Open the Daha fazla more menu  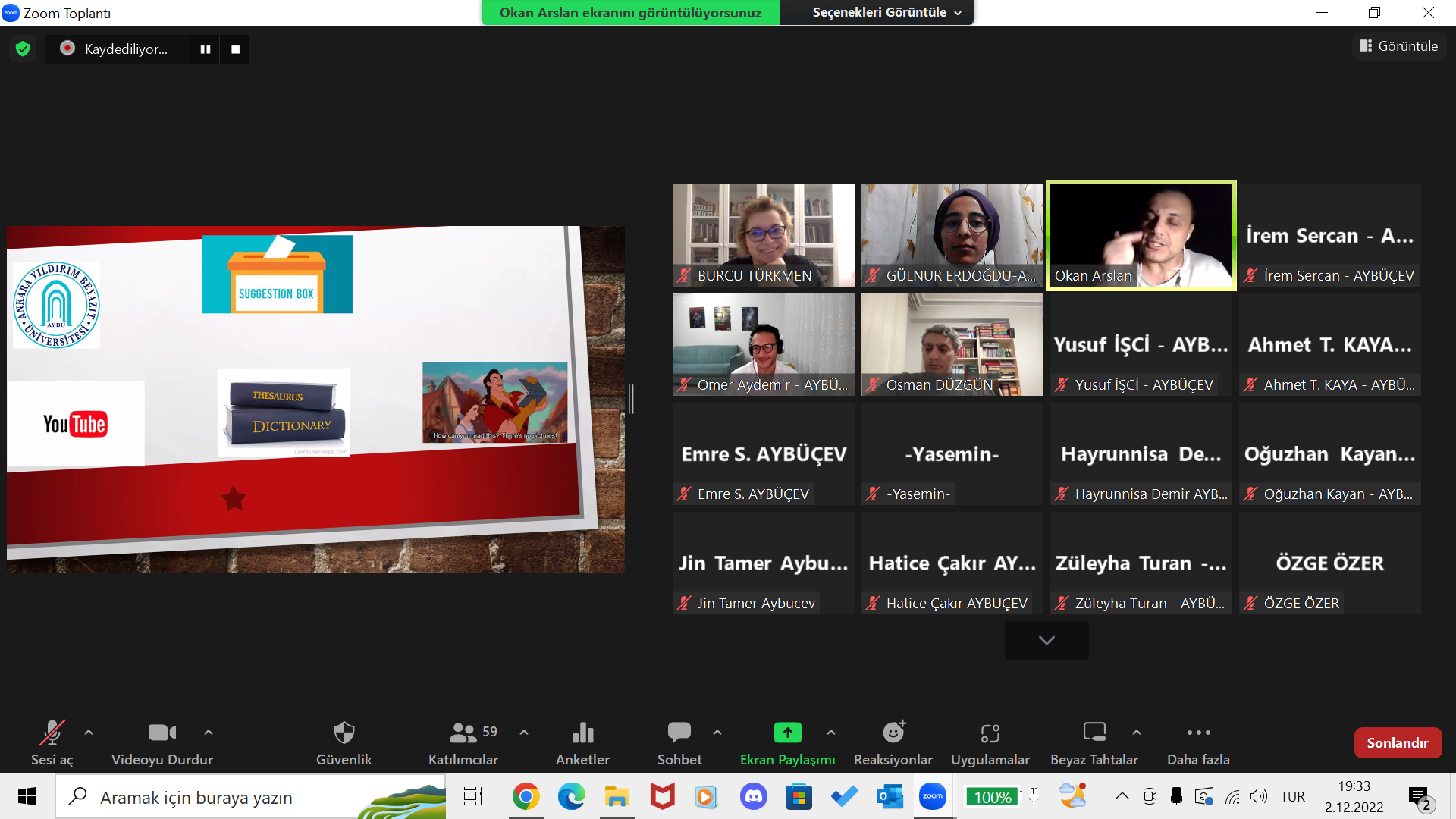pos(1198,733)
